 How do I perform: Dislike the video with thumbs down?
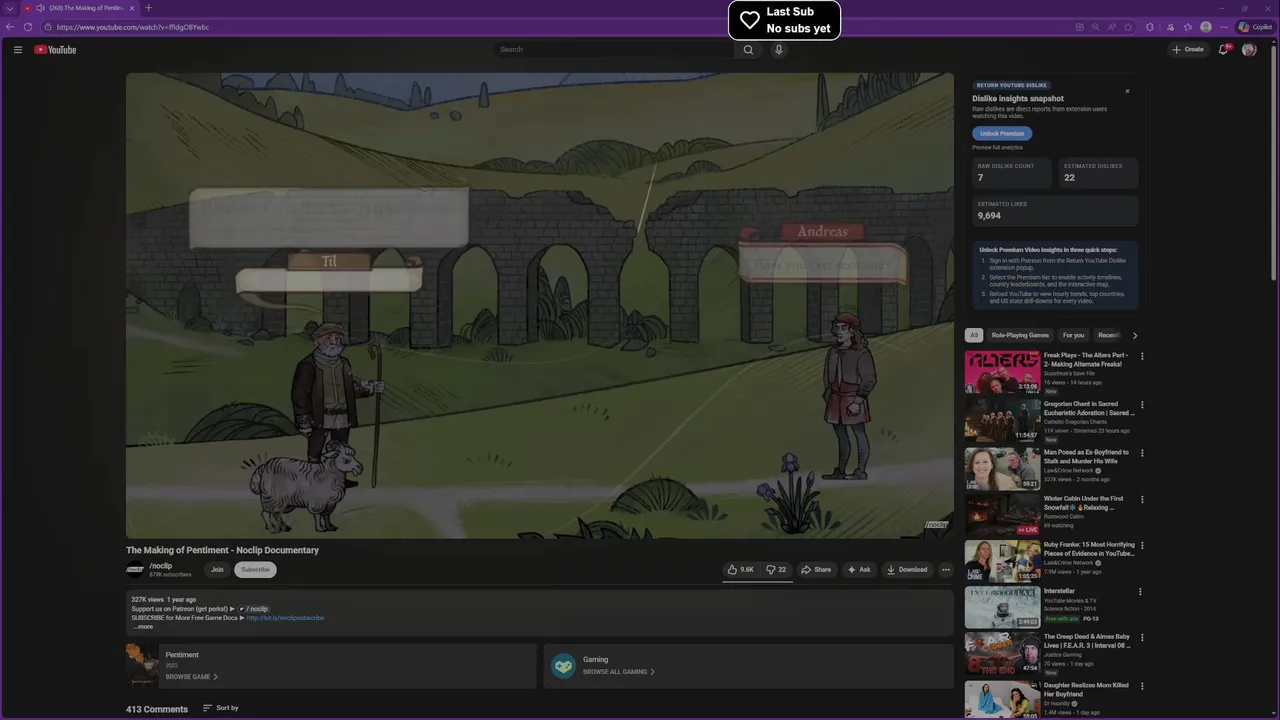[x=776, y=570]
